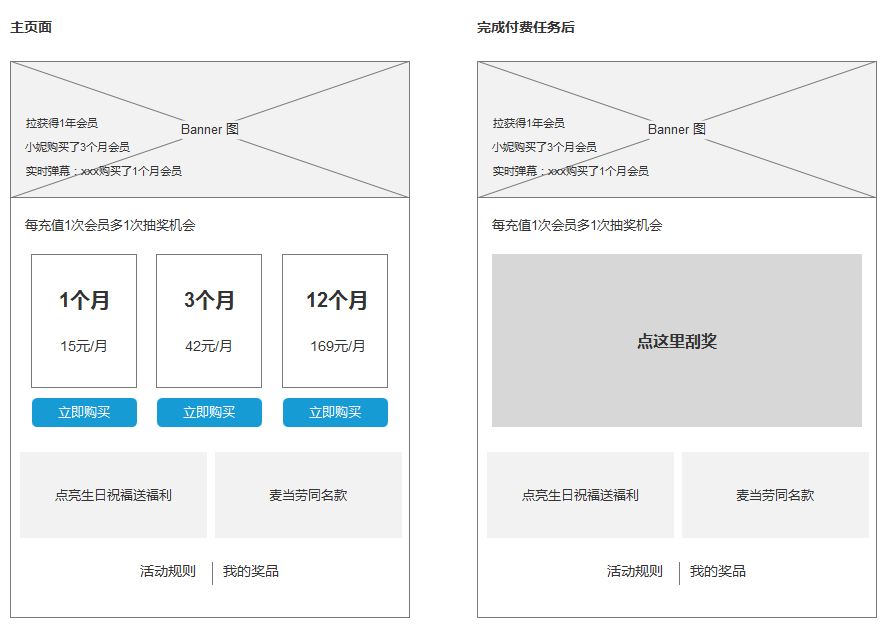
Task: Click 点亮生日祝福送福利 tile on 主页面
Action: click(x=113, y=495)
